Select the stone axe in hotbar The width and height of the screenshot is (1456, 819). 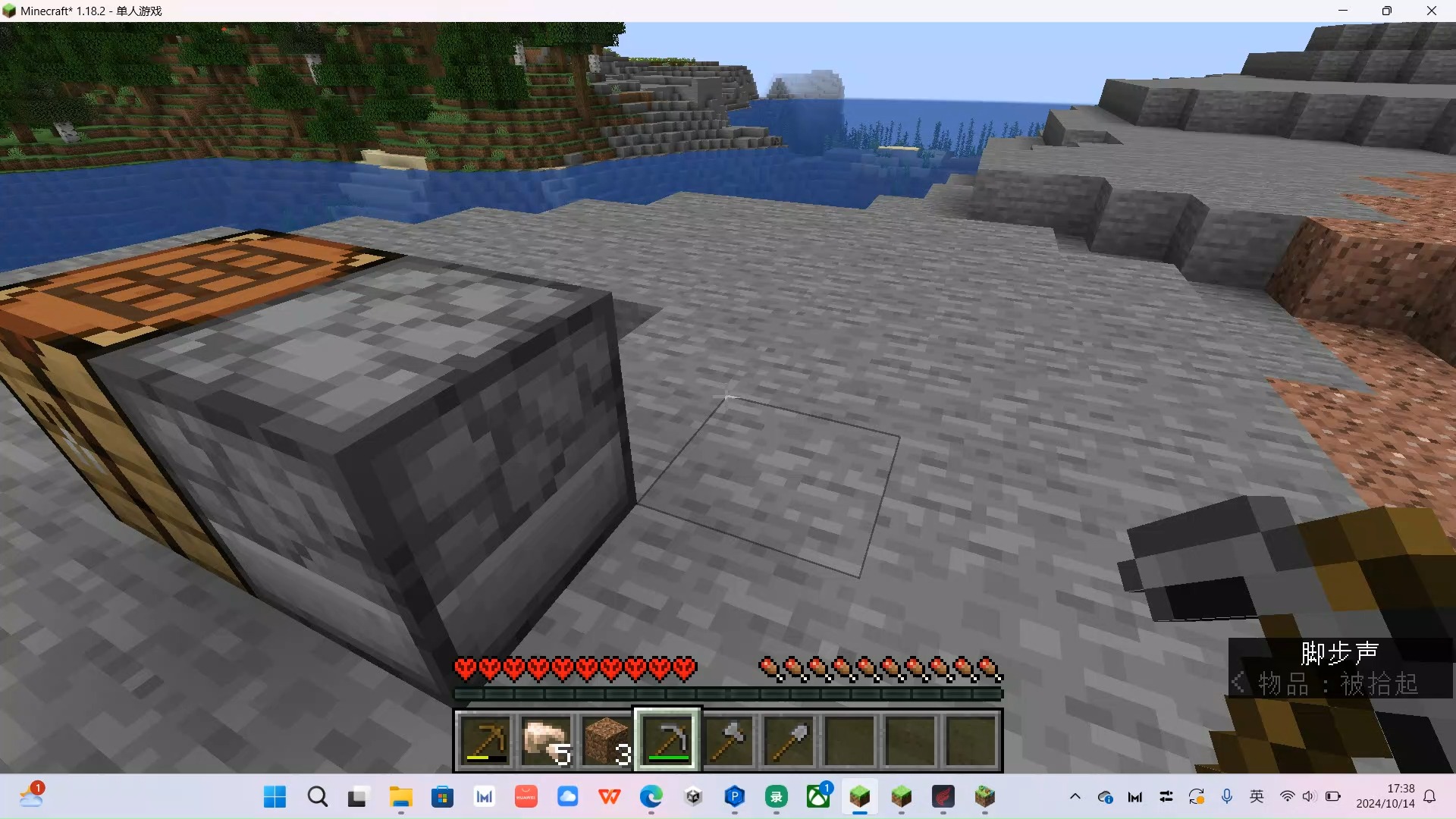tap(728, 740)
